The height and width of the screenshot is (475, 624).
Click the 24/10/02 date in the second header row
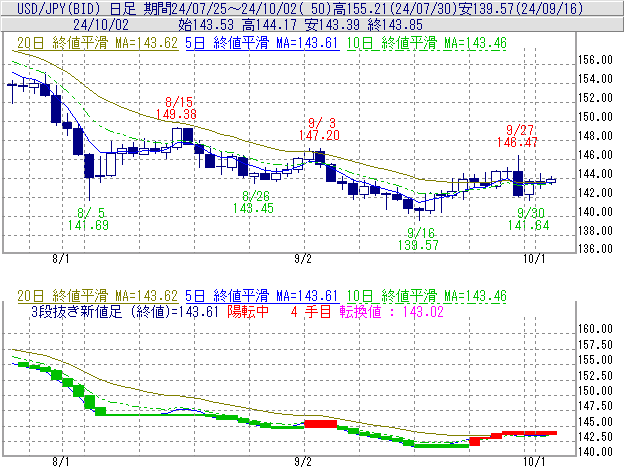pos(101,25)
